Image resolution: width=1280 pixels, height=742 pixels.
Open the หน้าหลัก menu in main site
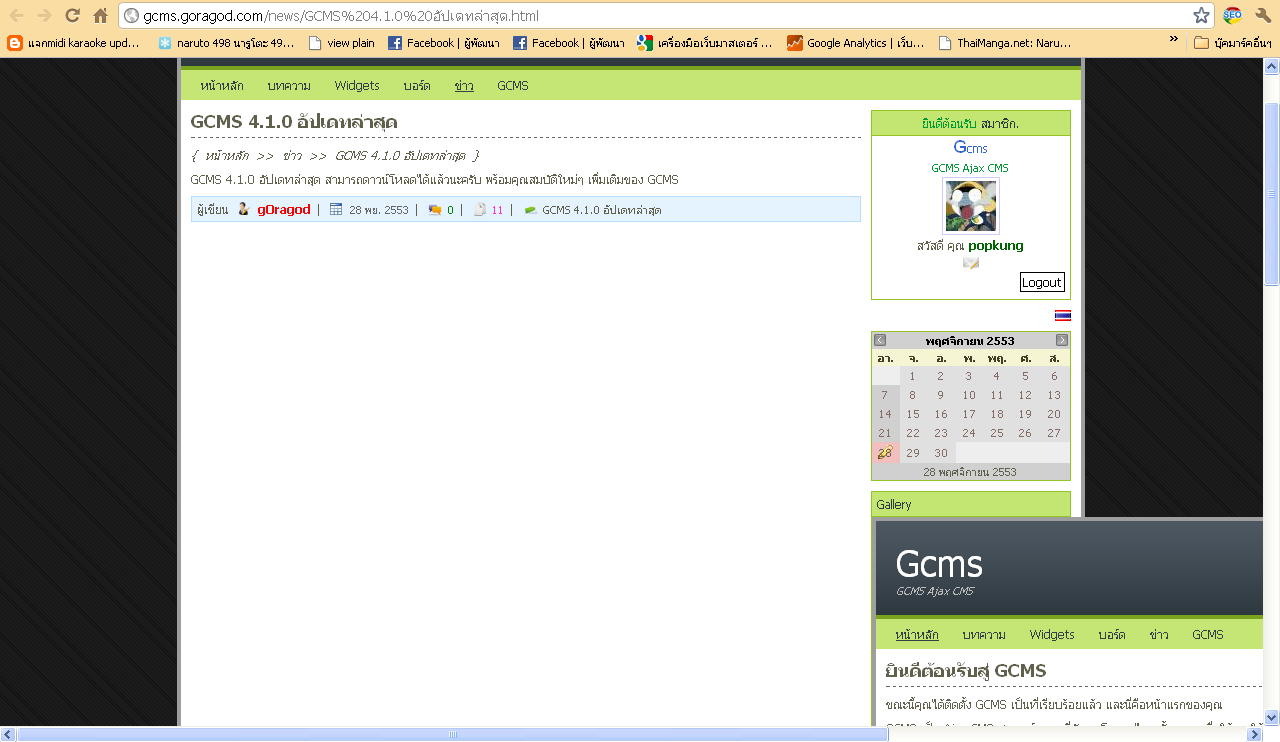click(221, 86)
